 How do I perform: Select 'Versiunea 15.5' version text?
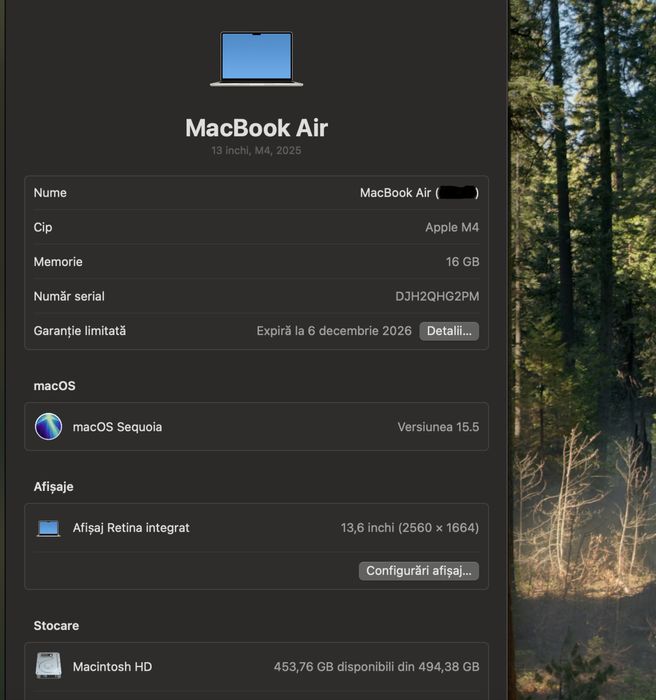[x=438, y=427]
